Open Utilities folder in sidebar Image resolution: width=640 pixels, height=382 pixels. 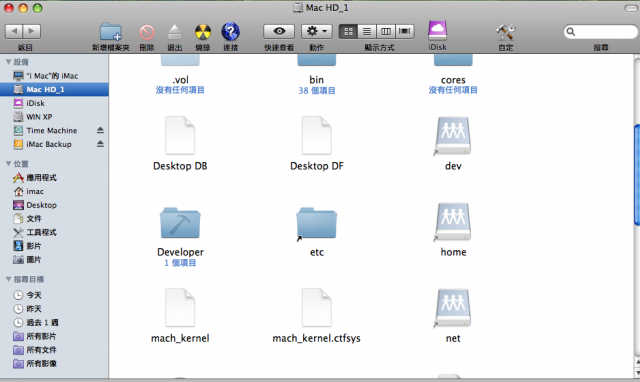(x=54, y=232)
